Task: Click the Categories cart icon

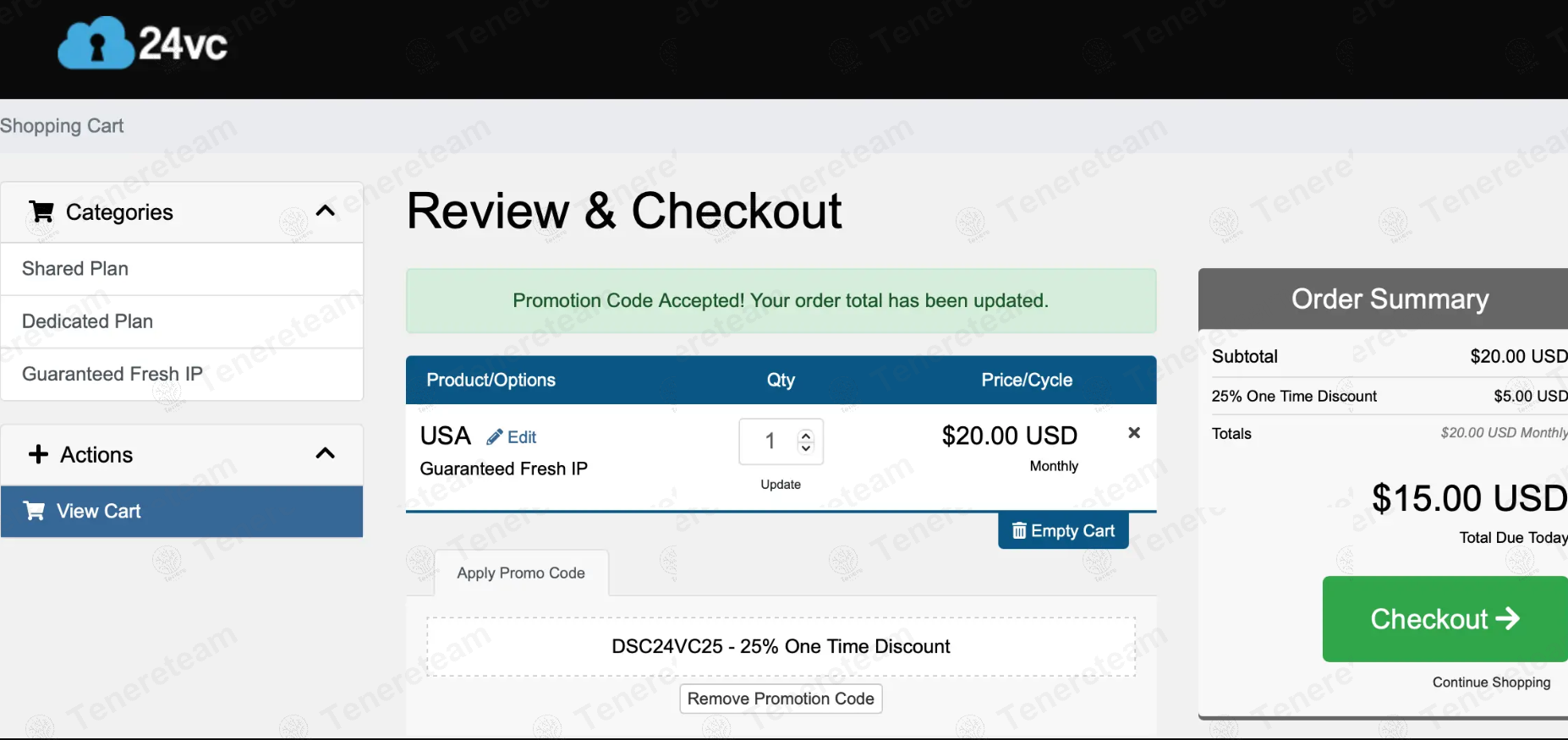Action: 41,211
